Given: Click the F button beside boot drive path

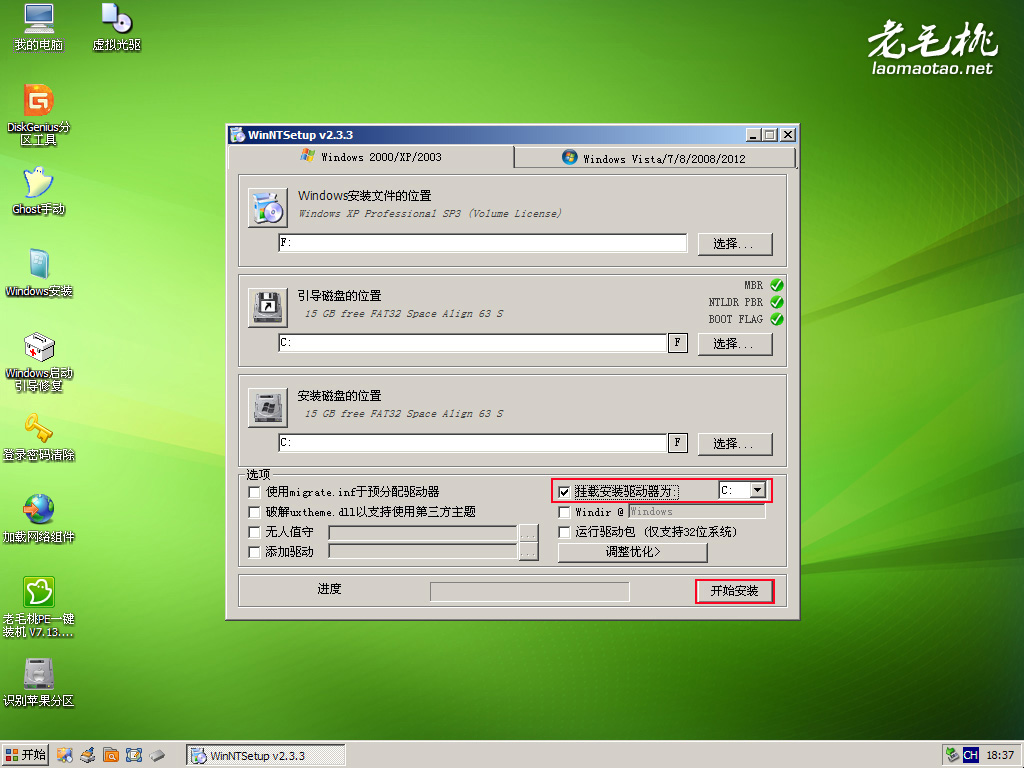Looking at the screenshot, I should [678, 343].
